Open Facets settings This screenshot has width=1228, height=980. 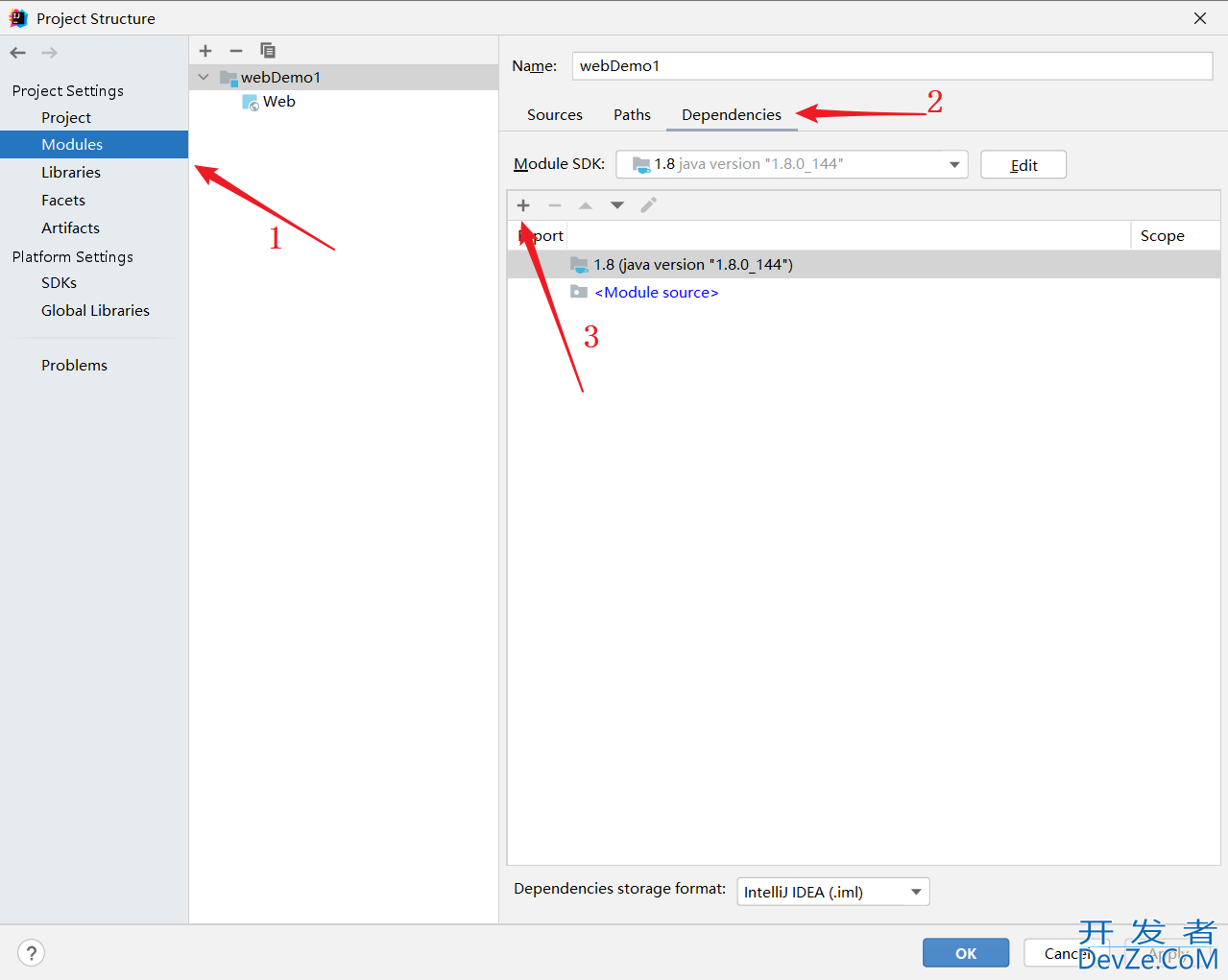[x=63, y=200]
